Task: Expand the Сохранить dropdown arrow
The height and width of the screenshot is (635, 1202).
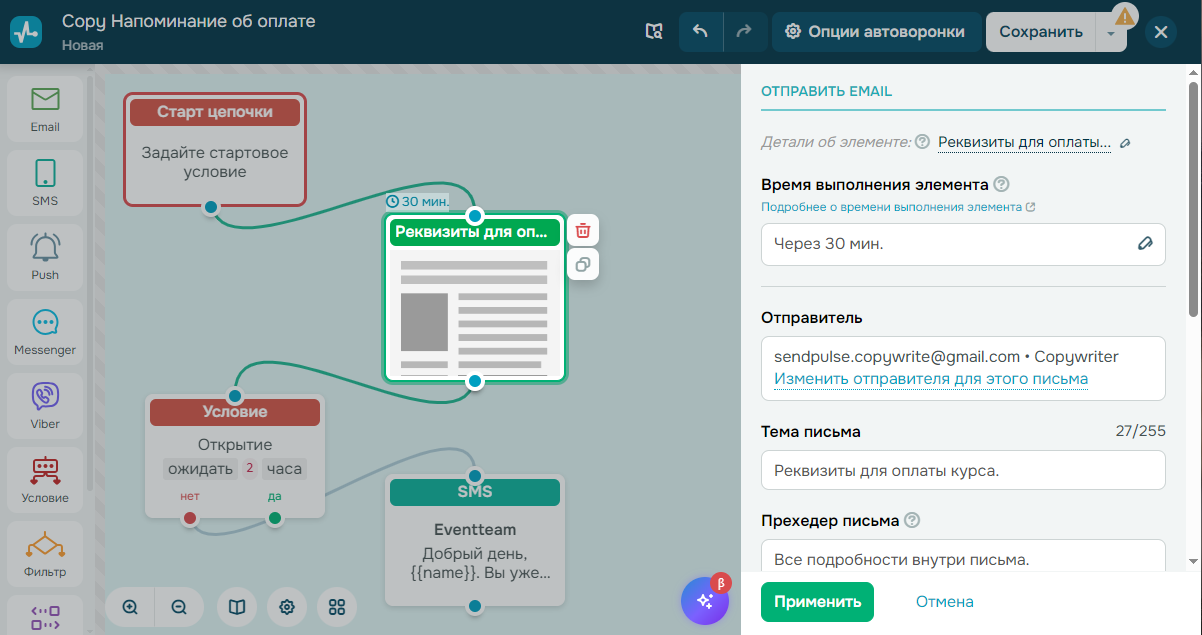Action: click(1112, 31)
